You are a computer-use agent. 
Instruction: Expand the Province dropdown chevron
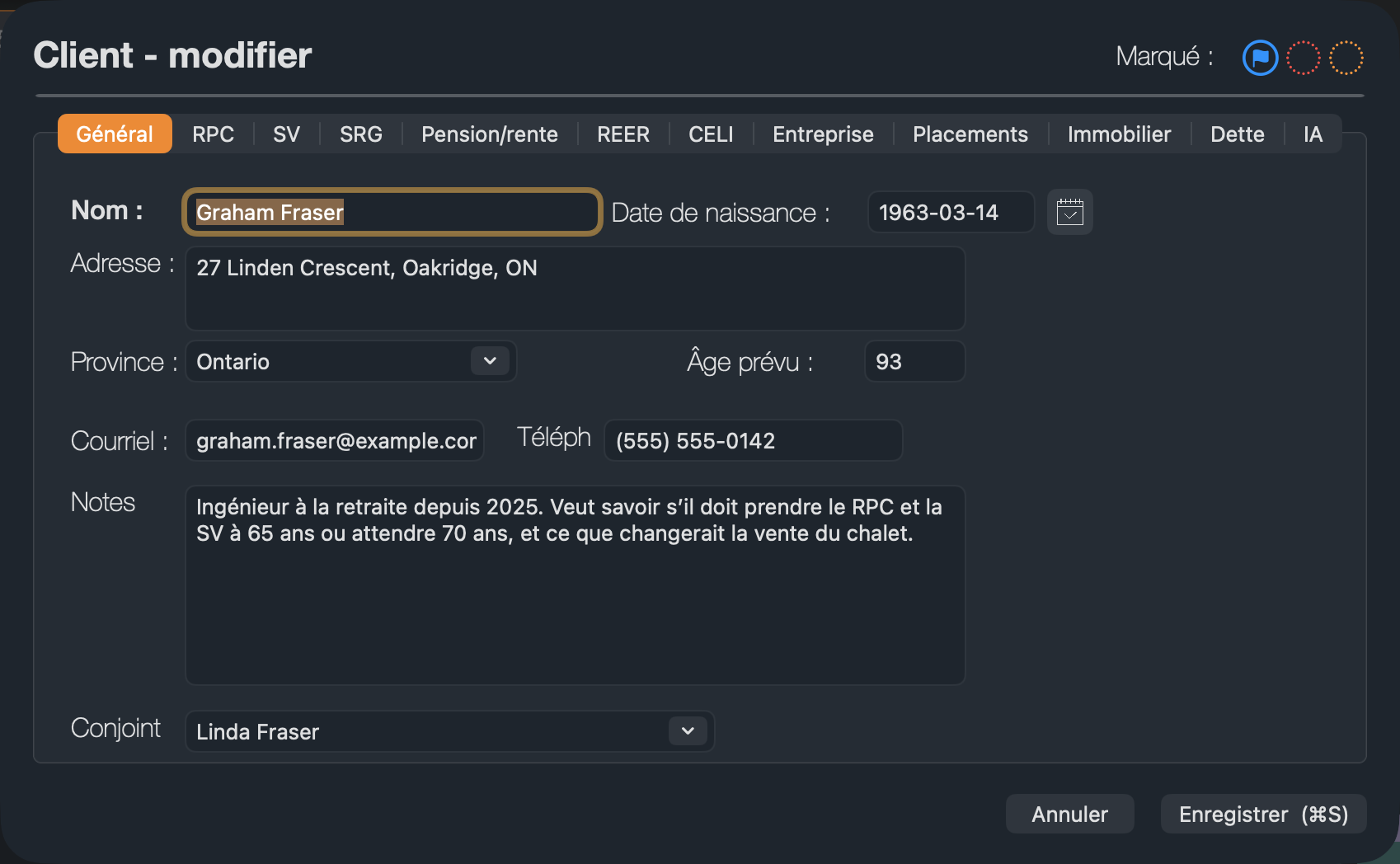pyautogui.click(x=490, y=361)
